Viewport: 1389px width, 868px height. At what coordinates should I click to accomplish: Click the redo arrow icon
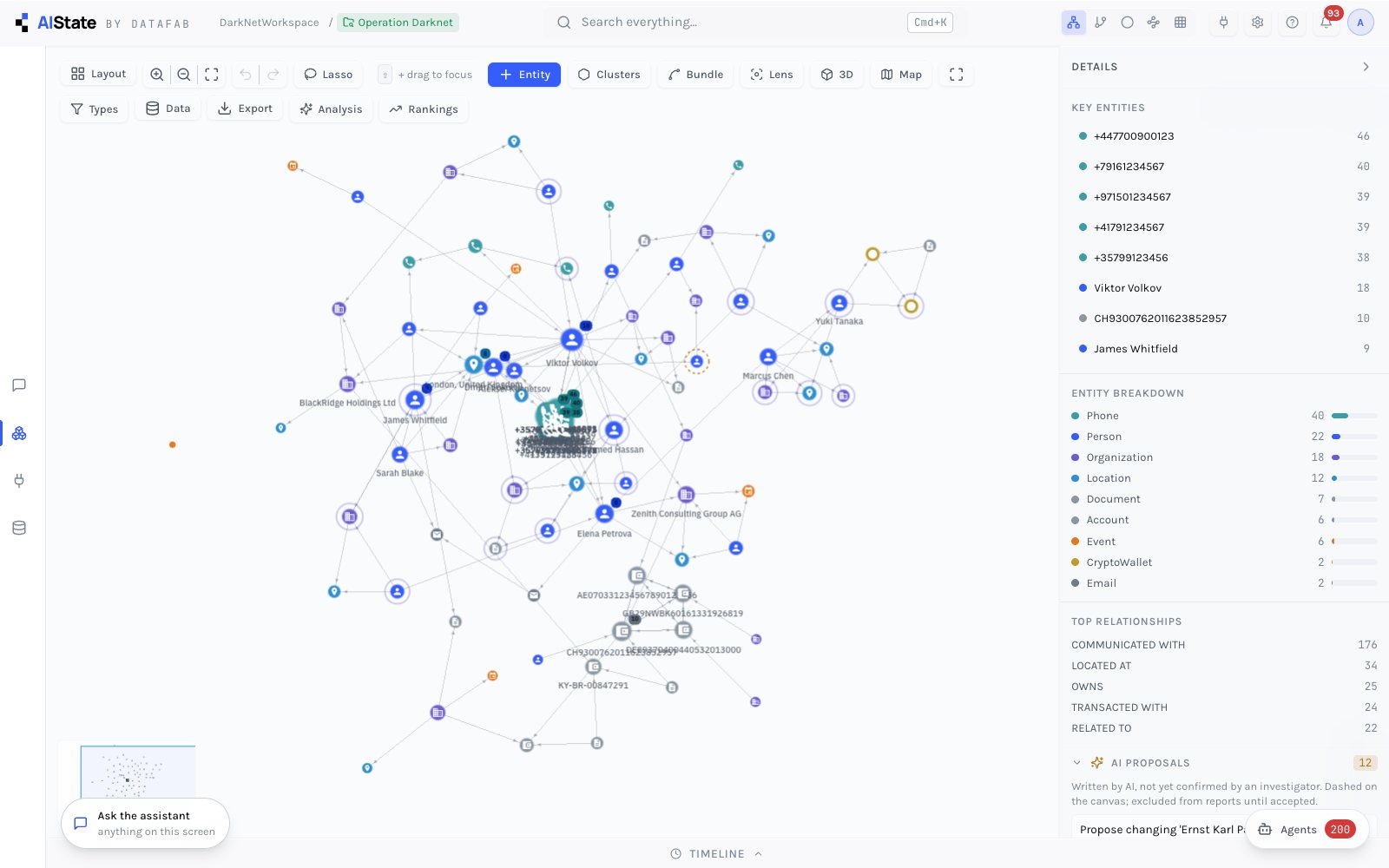pyautogui.click(x=273, y=75)
